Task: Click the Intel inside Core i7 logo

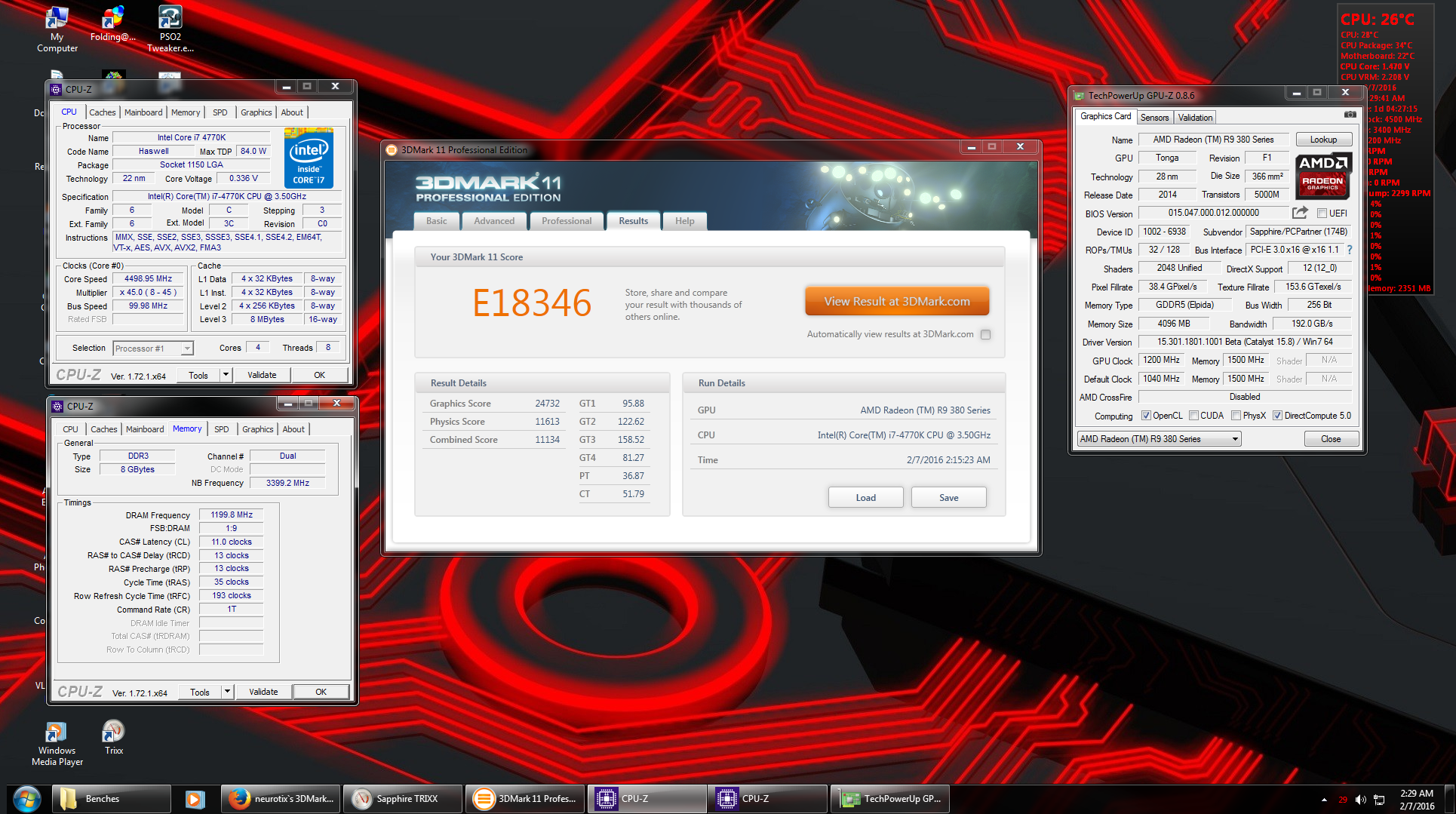Action: click(x=309, y=158)
